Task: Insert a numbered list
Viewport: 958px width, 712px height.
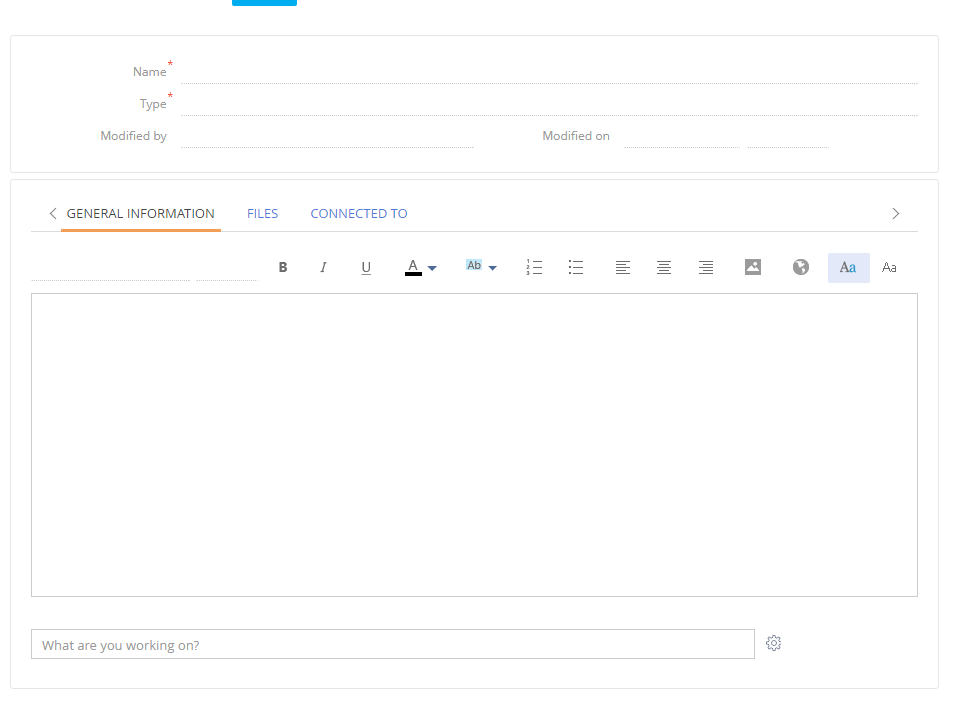Action: (534, 268)
